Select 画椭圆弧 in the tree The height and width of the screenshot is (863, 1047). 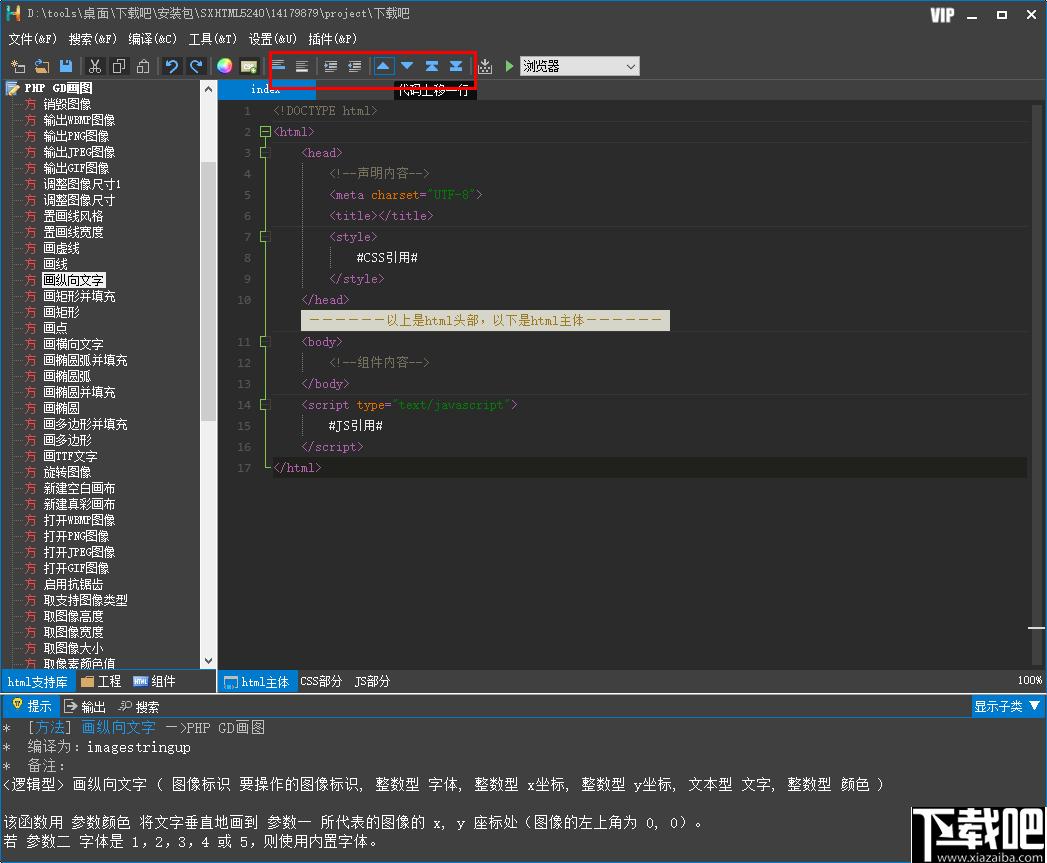pyautogui.click(x=67, y=377)
